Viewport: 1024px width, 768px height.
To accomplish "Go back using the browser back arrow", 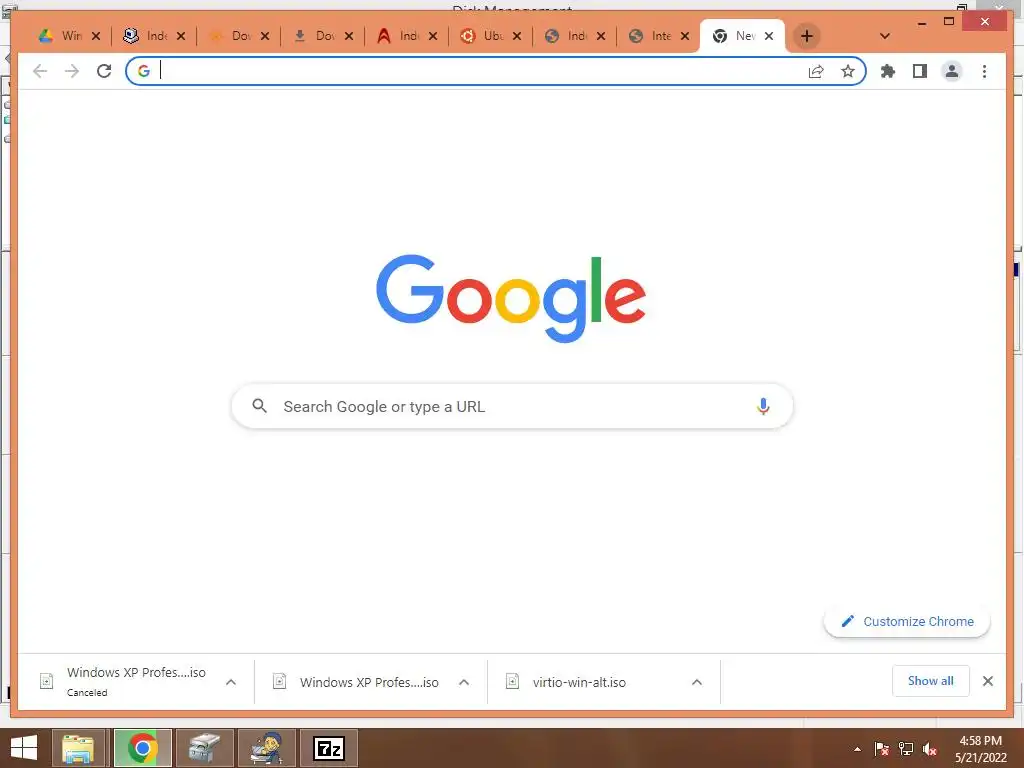I will tap(40, 71).
